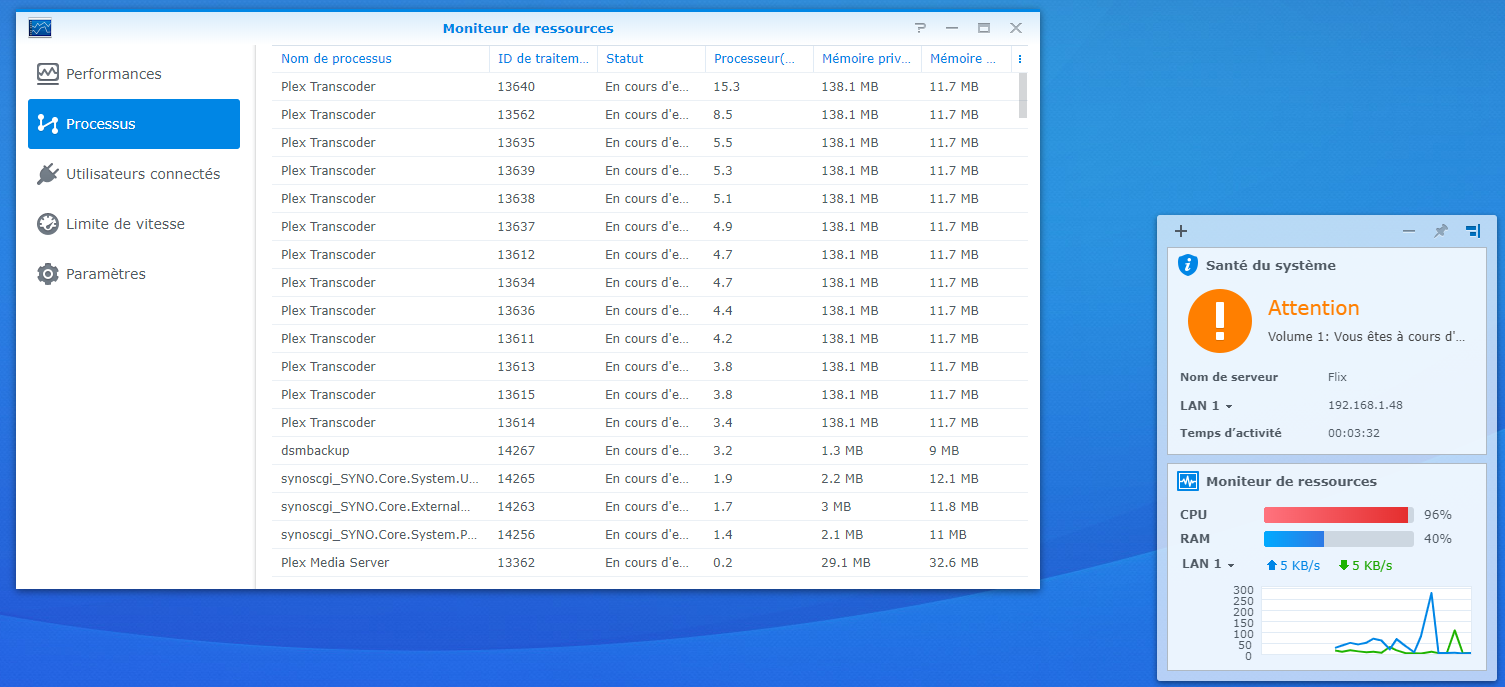
Task: Sort by Nom de processus column
Action: [381, 59]
